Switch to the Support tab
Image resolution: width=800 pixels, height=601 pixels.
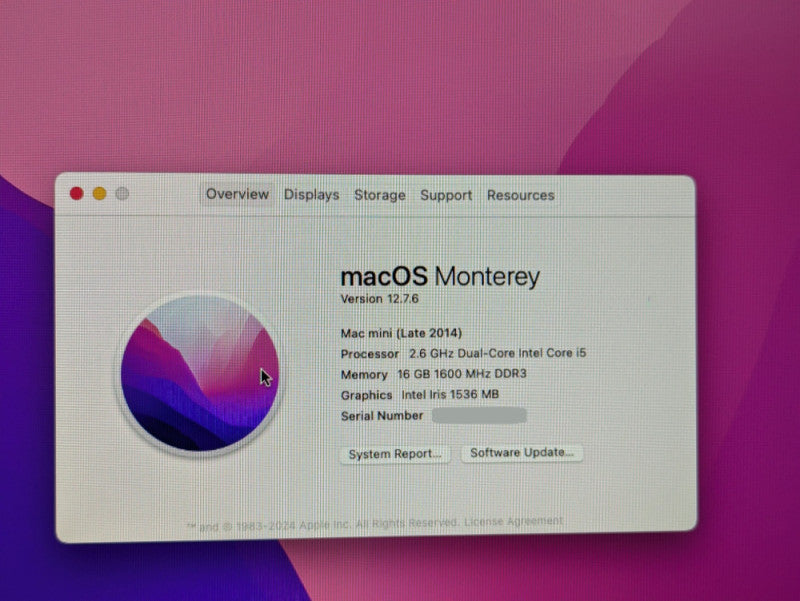(x=446, y=195)
